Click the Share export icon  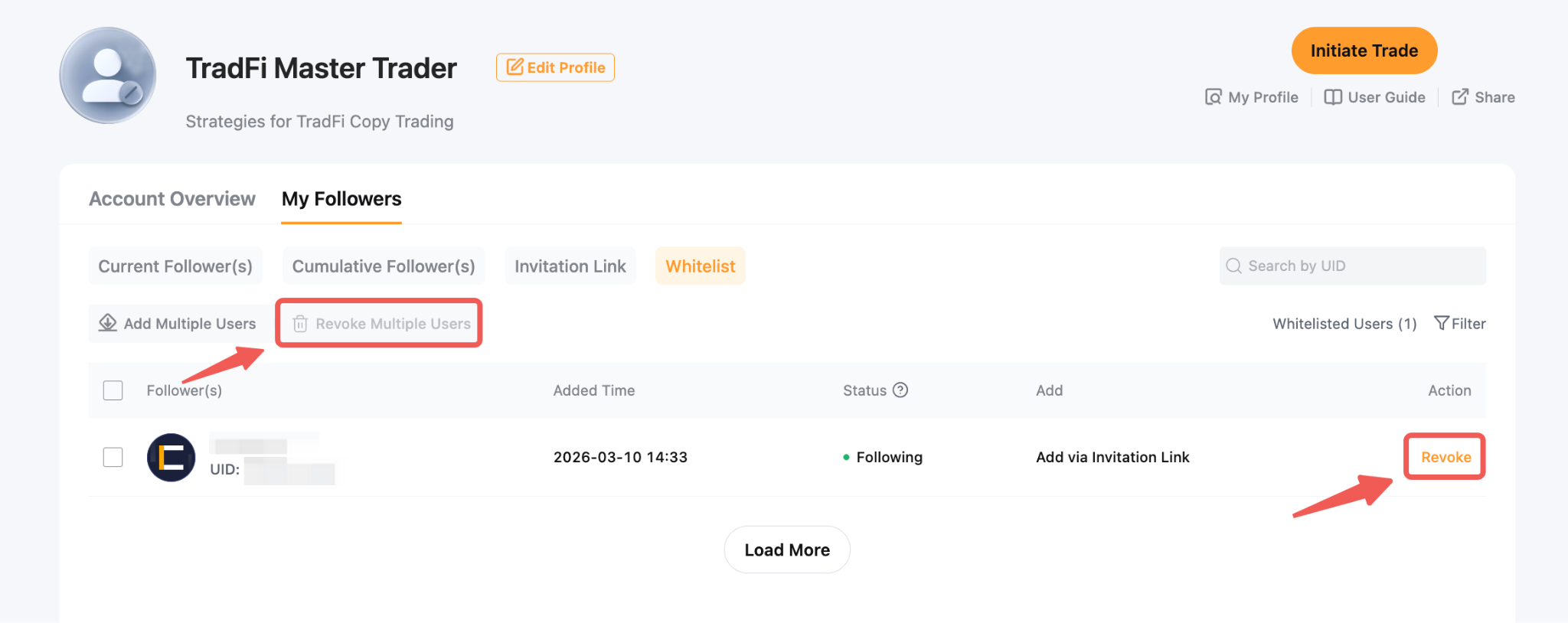point(1460,97)
